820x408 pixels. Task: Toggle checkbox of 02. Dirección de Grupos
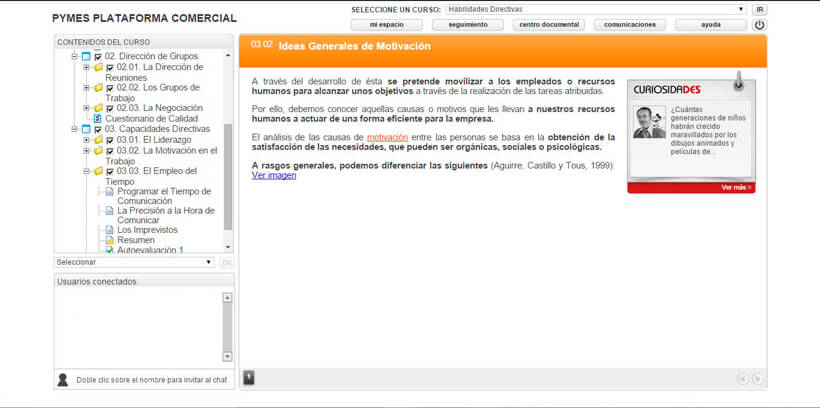pos(98,57)
